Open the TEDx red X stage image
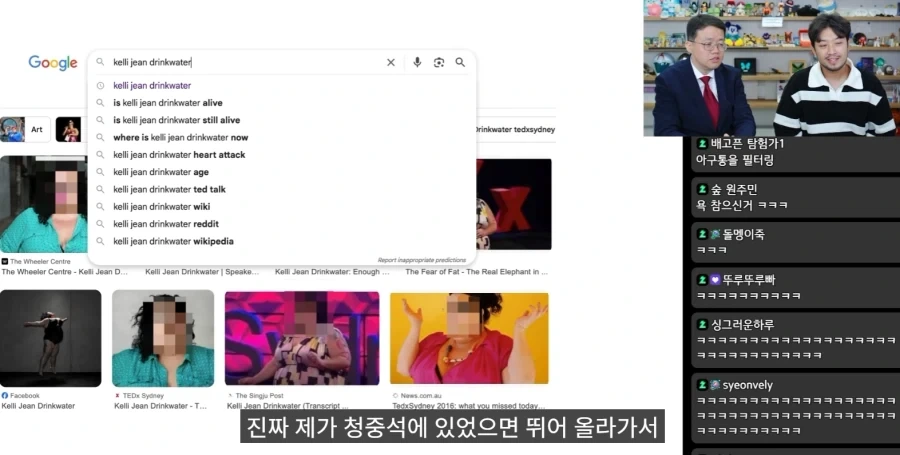 [x=514, y=204]
